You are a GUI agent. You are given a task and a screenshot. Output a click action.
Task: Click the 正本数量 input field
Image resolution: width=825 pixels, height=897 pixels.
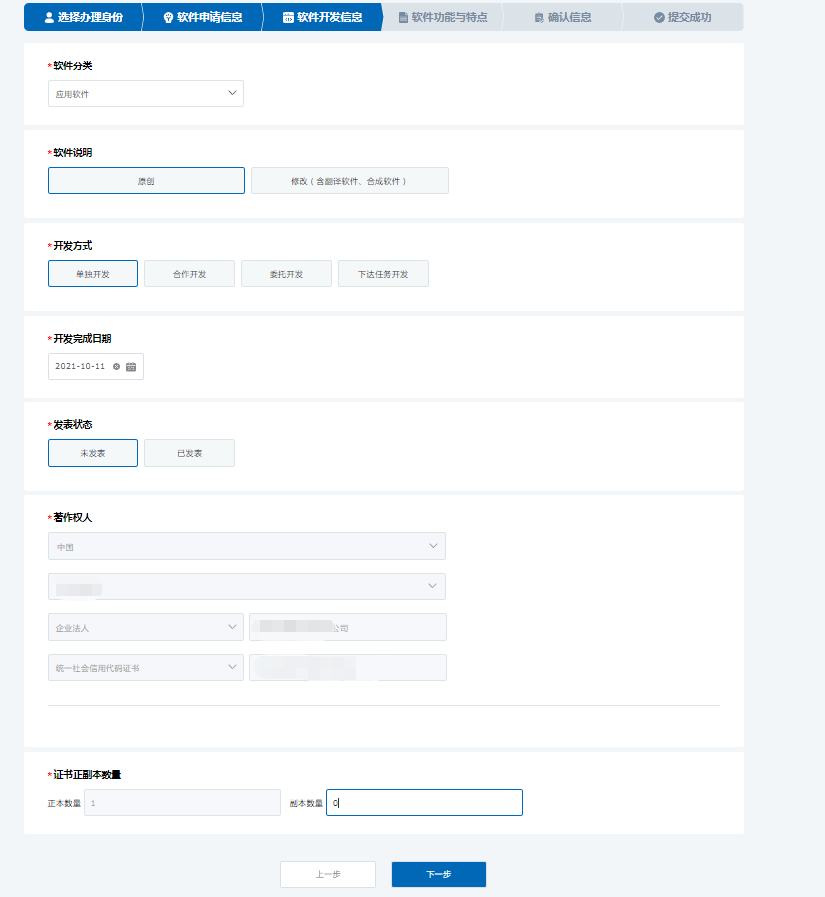183,803
